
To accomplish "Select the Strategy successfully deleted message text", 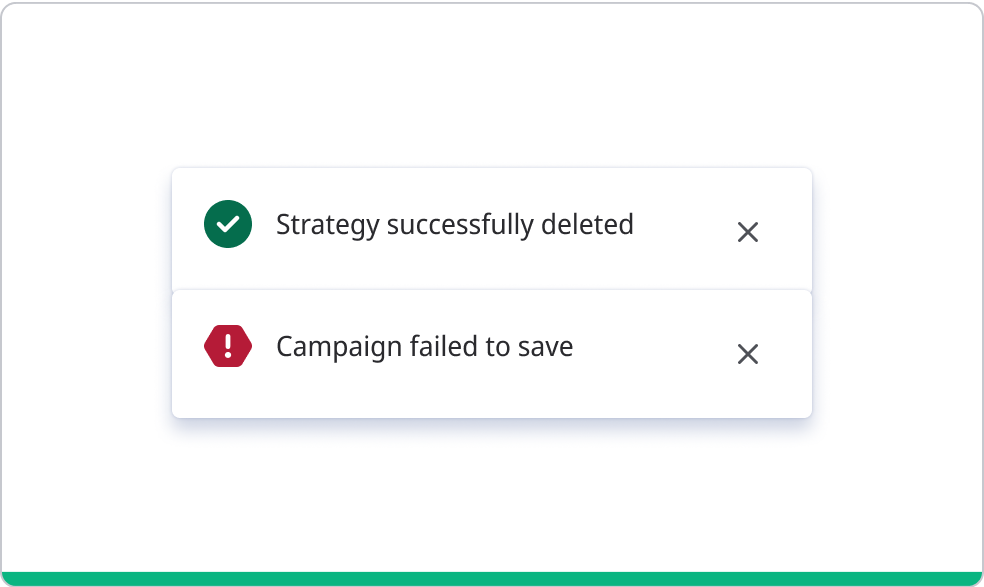I will (454, 224).
